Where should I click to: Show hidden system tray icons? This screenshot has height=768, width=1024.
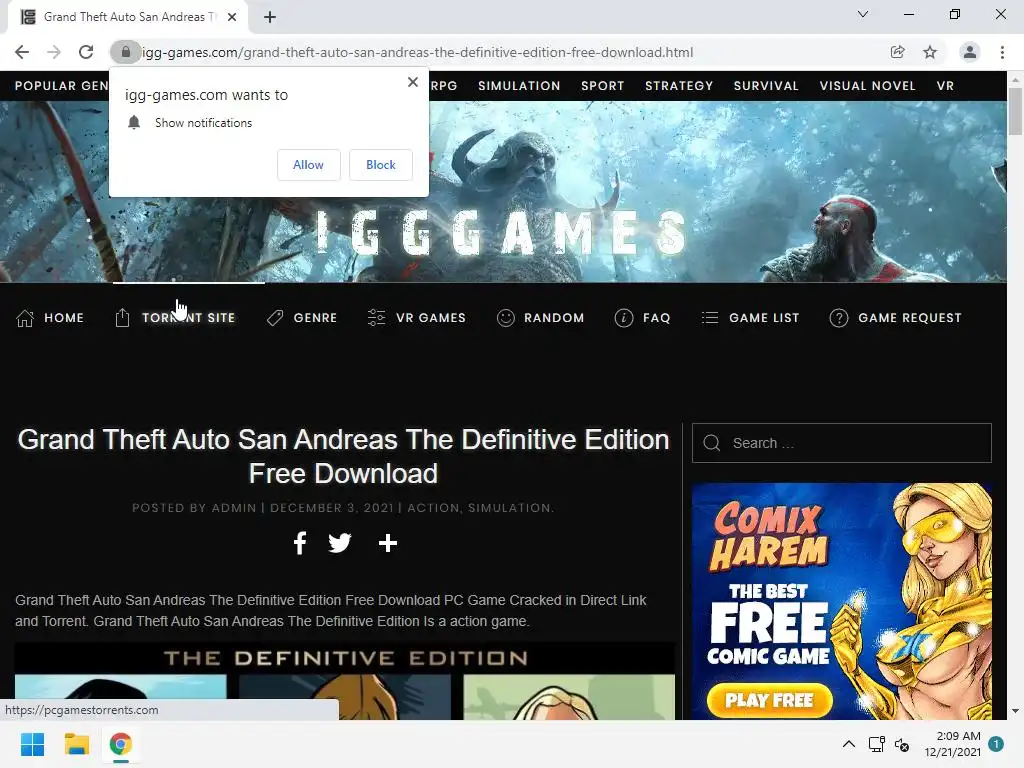(848, 744)
